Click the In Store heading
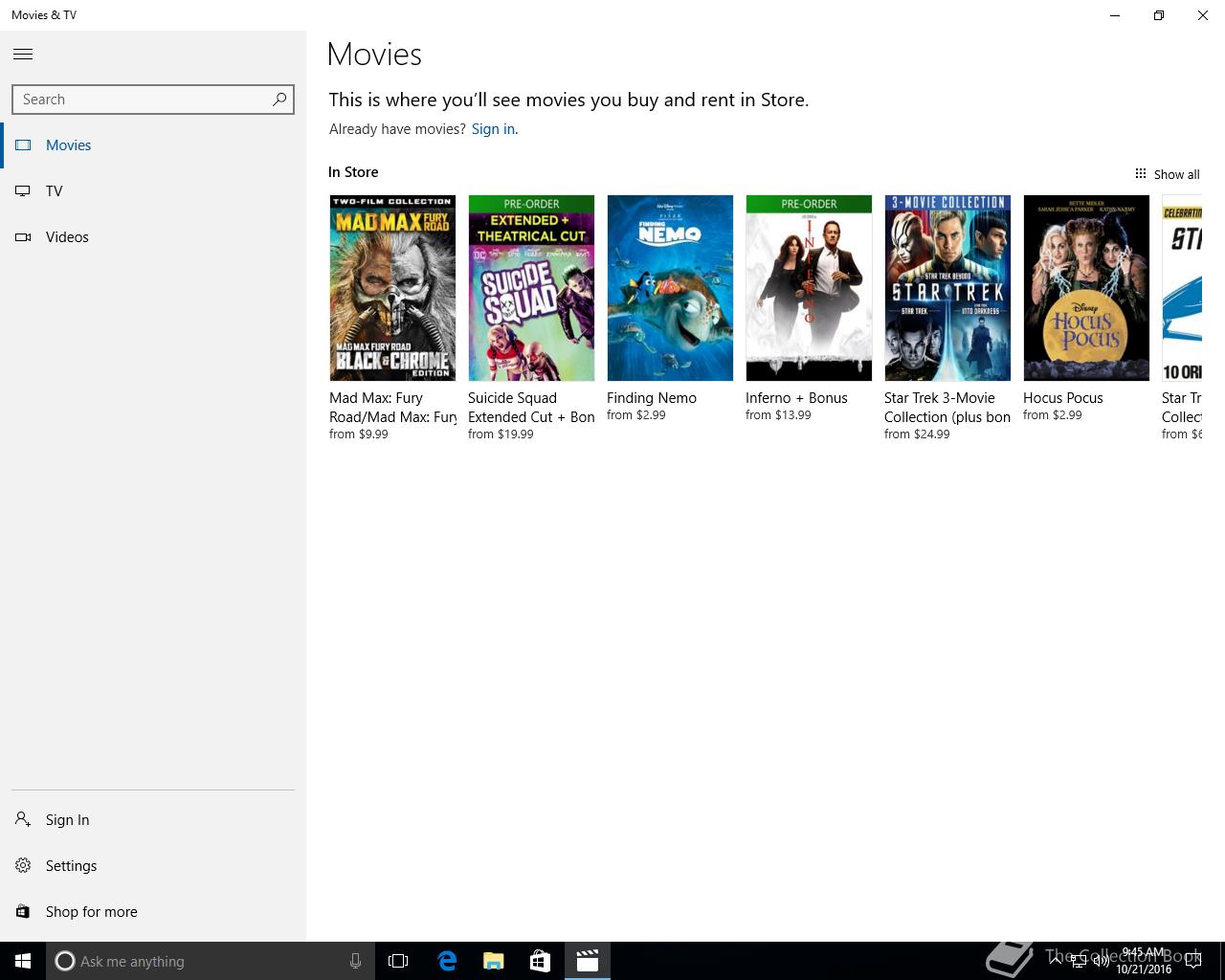Image resolution: width=1225 pixels, height=980 pixels. coord(353,172)
